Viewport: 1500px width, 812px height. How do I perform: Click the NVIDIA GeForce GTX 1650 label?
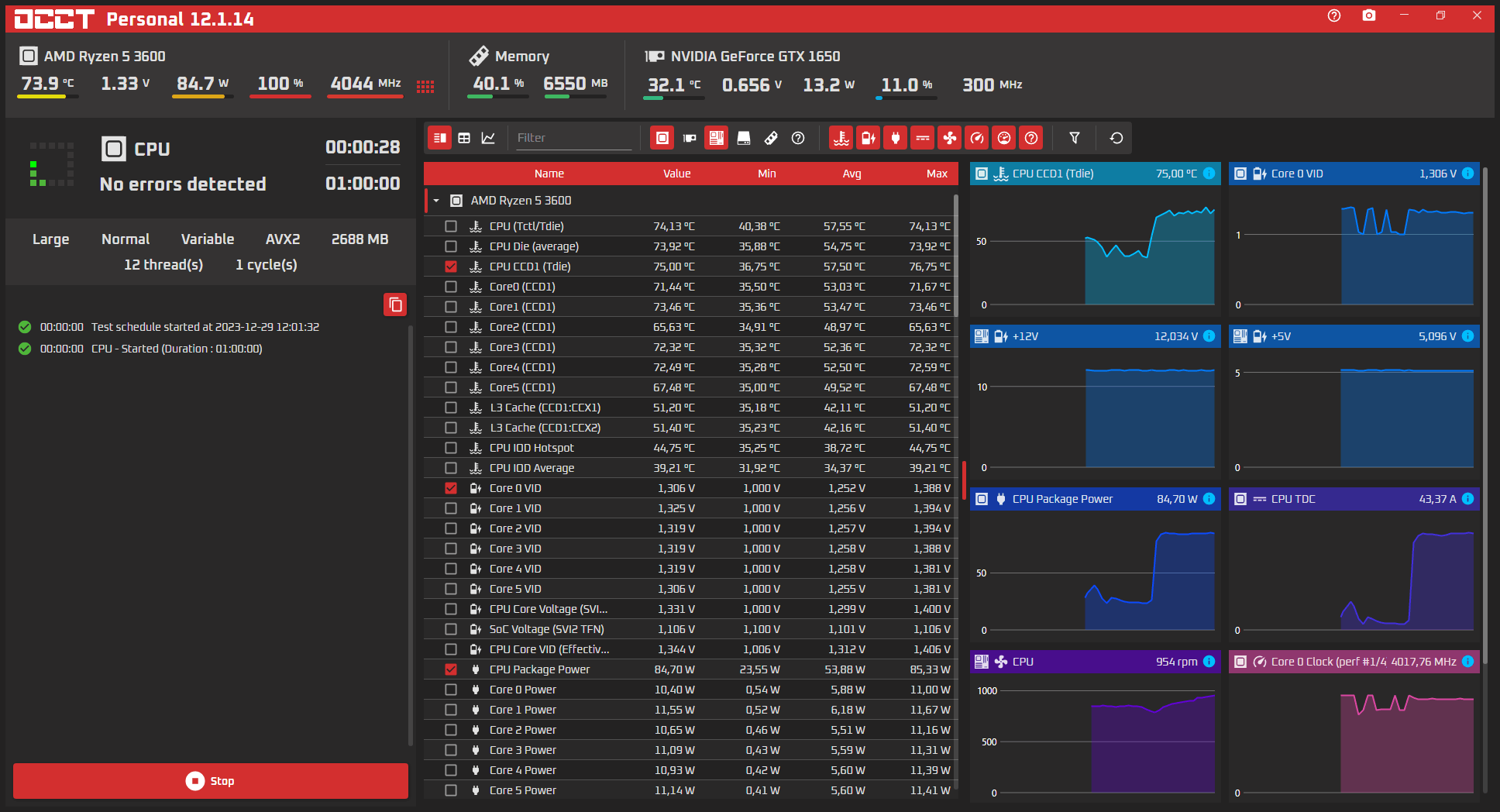(x=755, y=56)
